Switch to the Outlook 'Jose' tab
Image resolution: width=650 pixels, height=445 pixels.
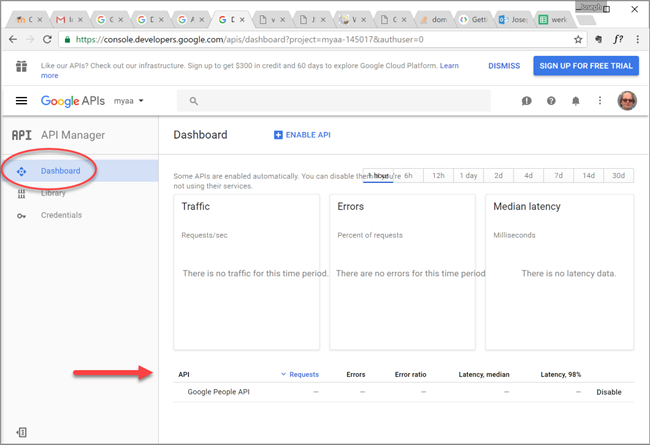(514, 19)
